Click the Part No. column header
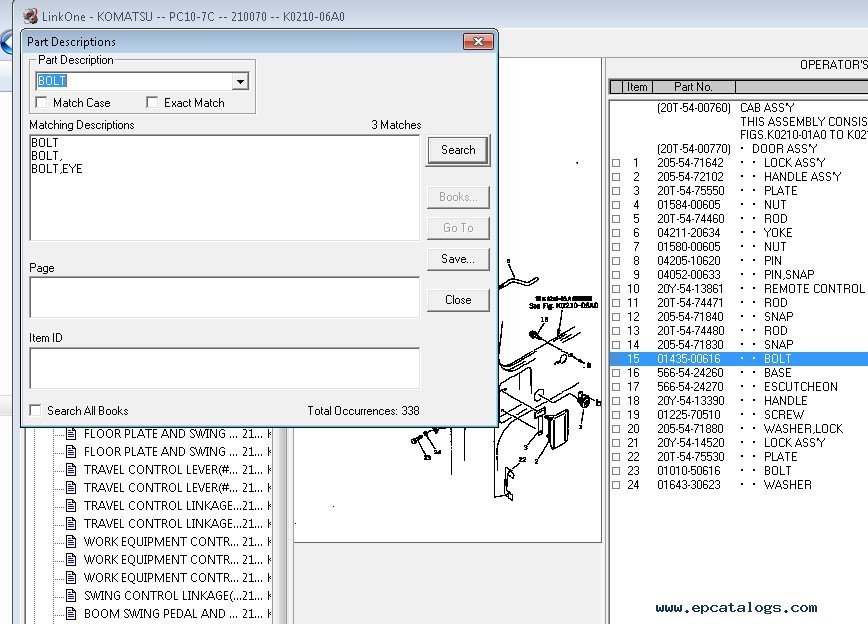868x624 pixels. pos(693,87)
